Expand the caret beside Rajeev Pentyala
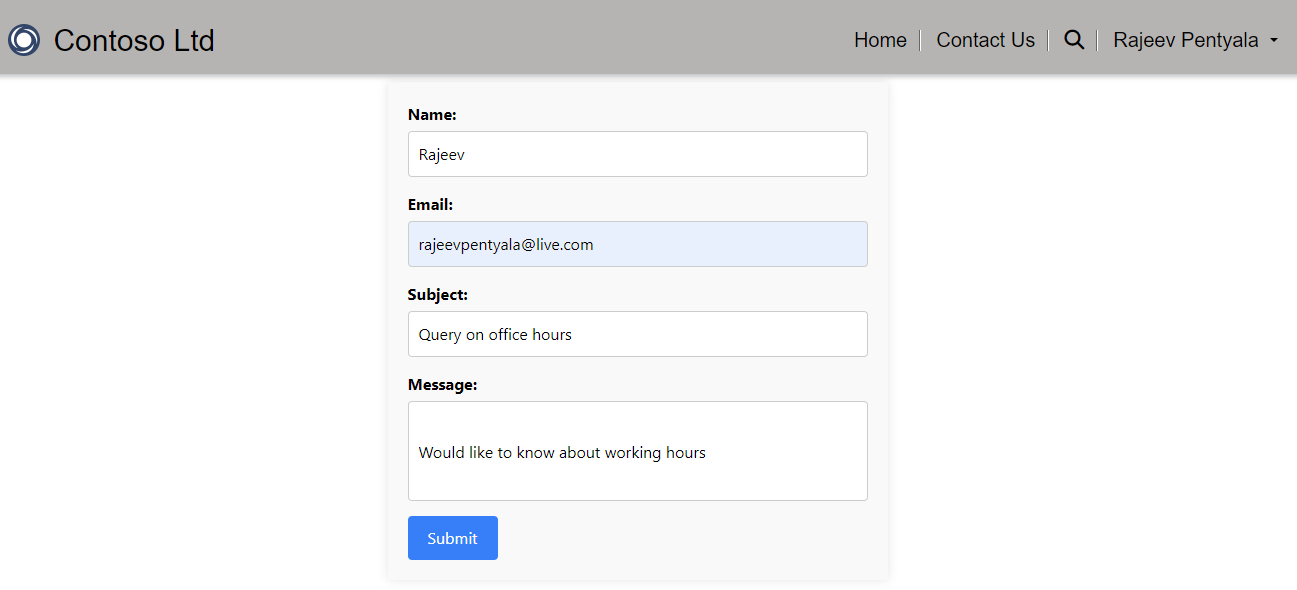This screenshot has height=590, width=1297. (x=1274, y=41)
